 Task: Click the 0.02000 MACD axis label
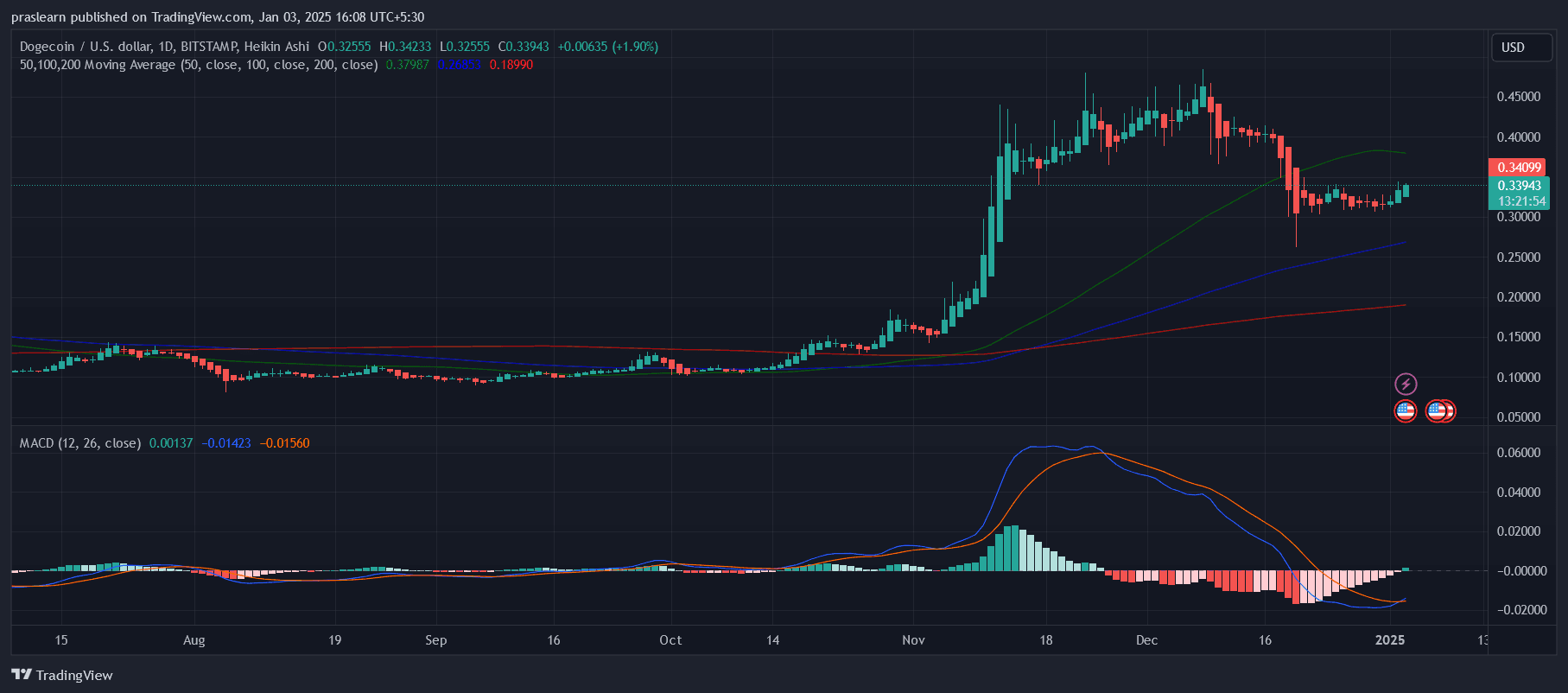1518,531
